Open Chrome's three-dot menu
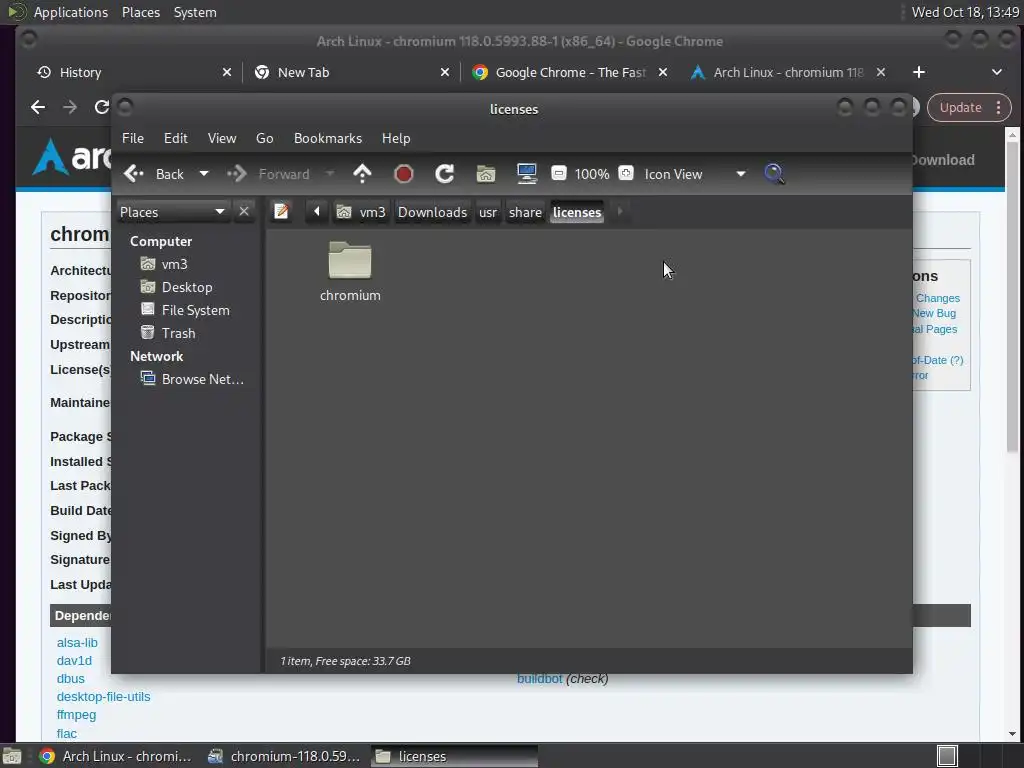1024x768 pixels. point(999,108)
